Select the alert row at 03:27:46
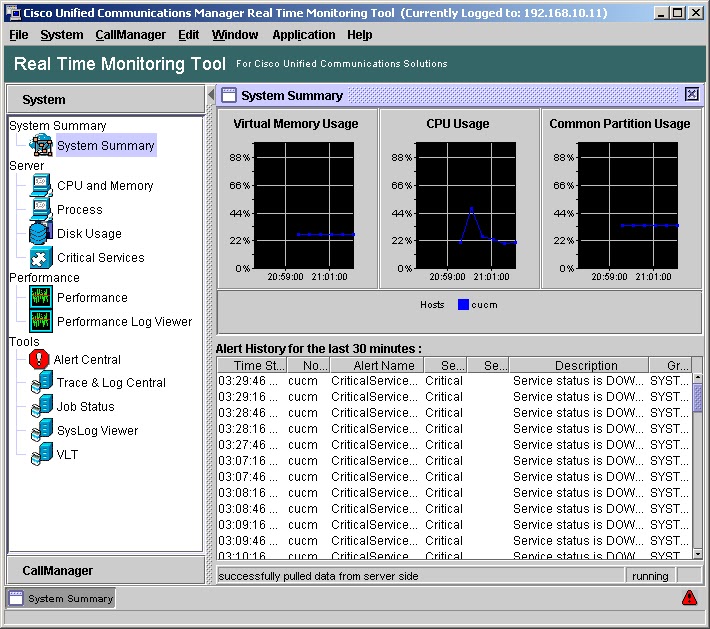This screenshot has height=629, width=710. [455, 445]
